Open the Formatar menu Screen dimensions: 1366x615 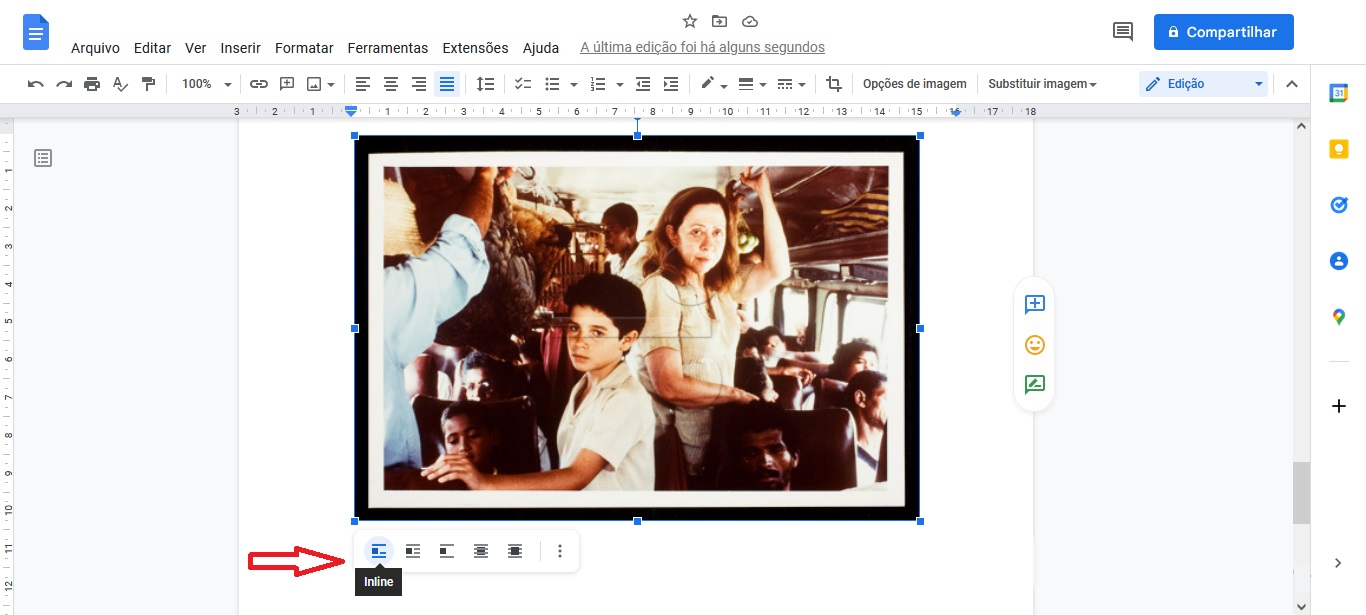[304, 48]
